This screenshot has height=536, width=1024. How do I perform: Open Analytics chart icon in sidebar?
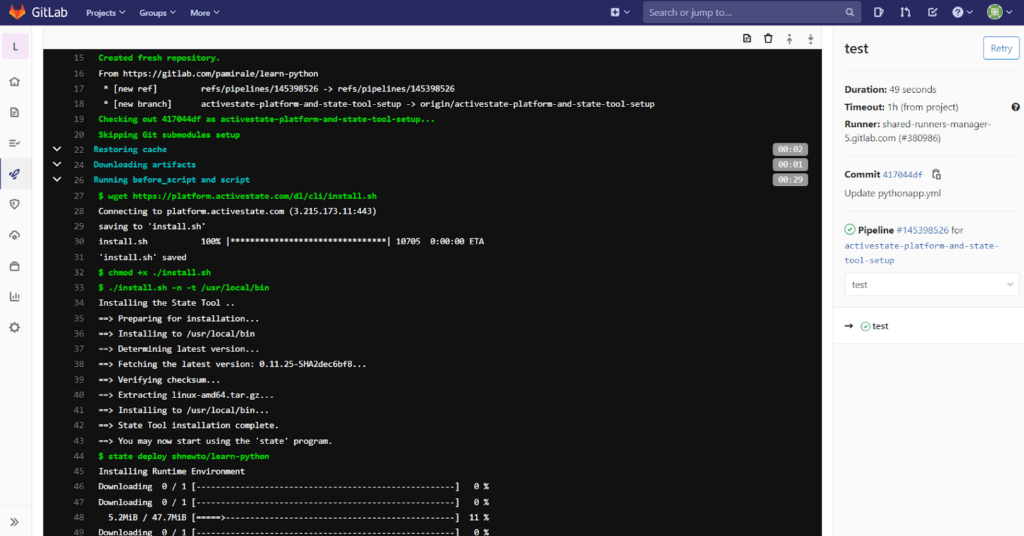[14, 296]
